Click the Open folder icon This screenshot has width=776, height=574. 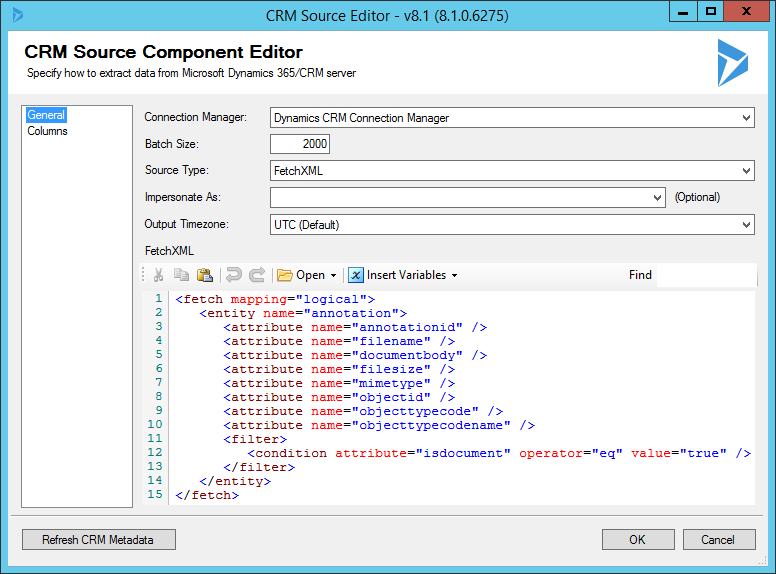point(285,275)
